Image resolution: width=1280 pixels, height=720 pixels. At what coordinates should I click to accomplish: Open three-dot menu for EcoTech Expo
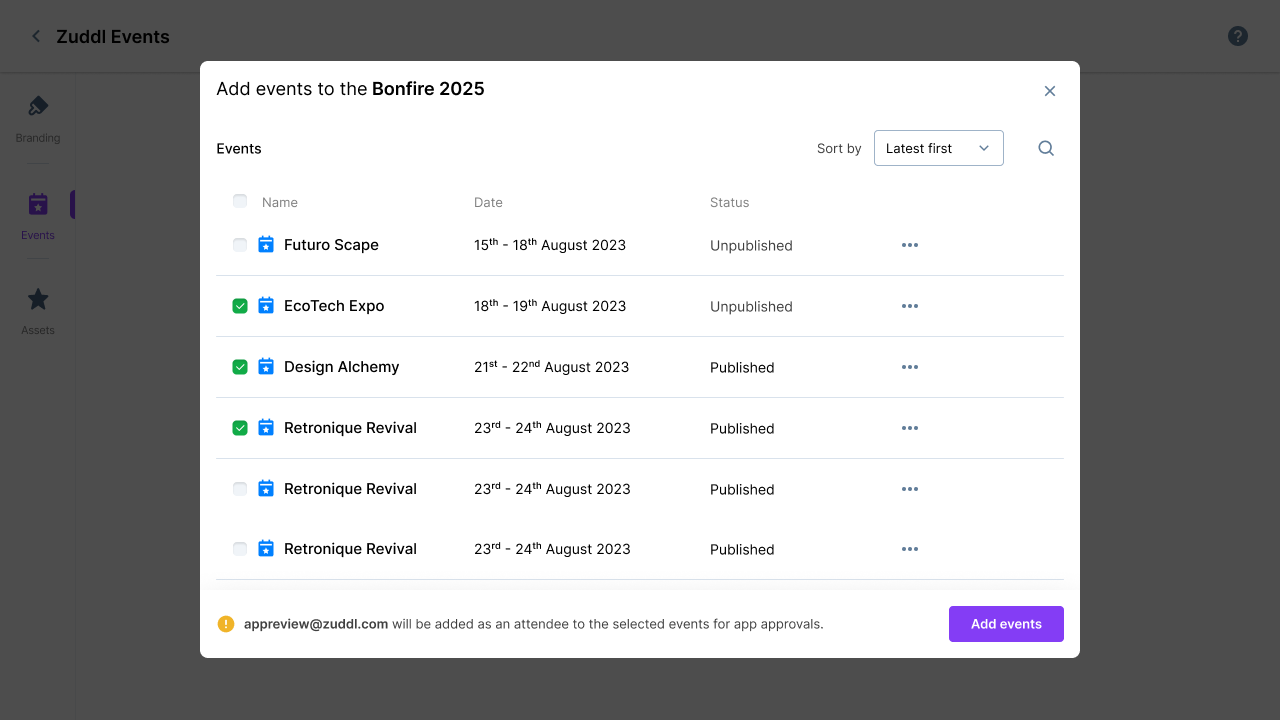[x=909, y=306]
